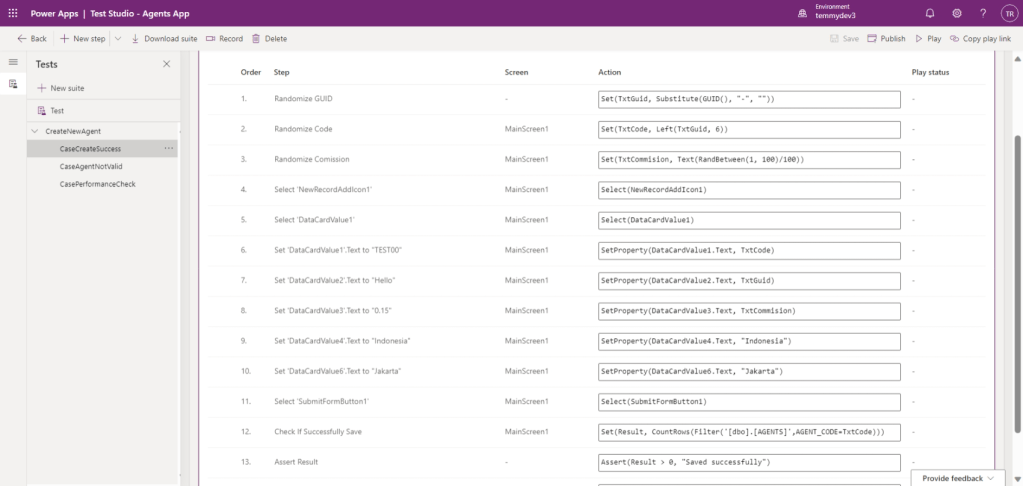Viewport: 1023px width, 486px height.
Task: Click step Set 'DataCardValue4'.Text to "Indonesia"
Action: 342,341
